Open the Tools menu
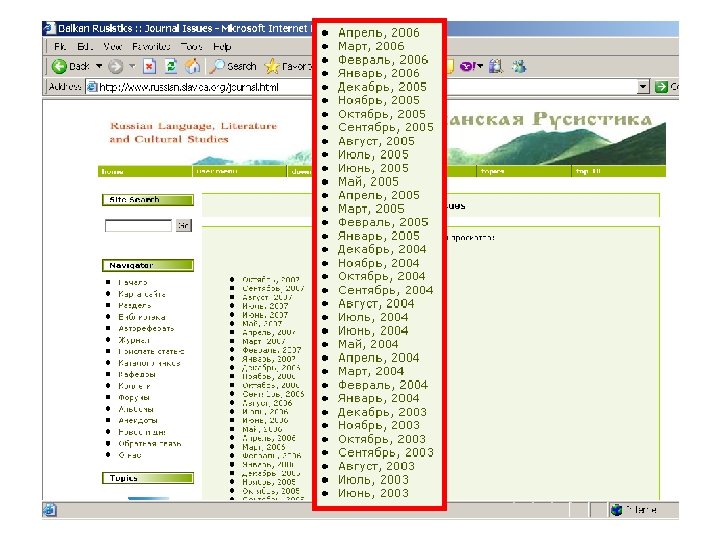This screenshot has height=540, width=720. tap(191, 46)
